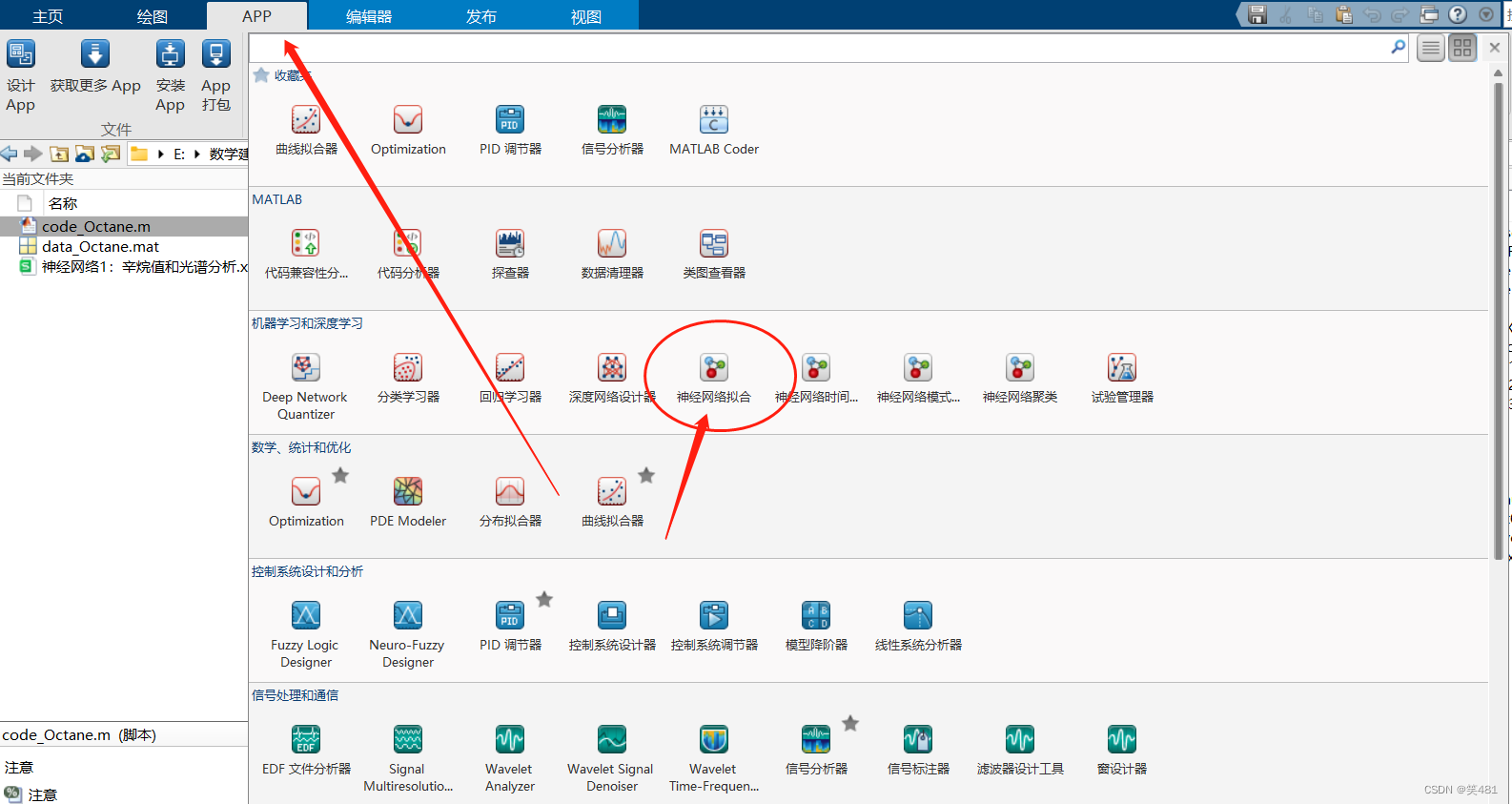Image resolution: width=1512 pixels, height=804 pixels.
Task: Toggle favorite star on signal section 信号分析器
Action: tap(850, 723)
